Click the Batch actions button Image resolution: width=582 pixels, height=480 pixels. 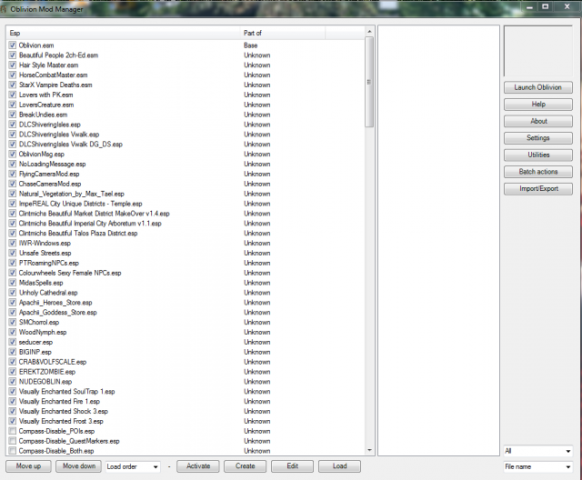(x=538, y=172)
